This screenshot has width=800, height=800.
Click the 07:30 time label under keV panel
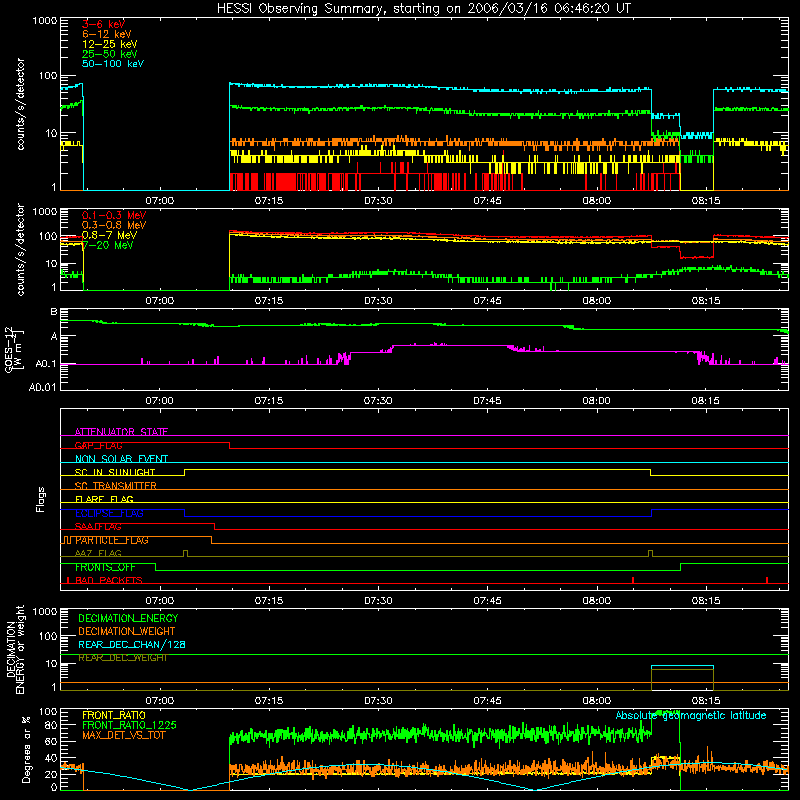click(x=378, y=201)
